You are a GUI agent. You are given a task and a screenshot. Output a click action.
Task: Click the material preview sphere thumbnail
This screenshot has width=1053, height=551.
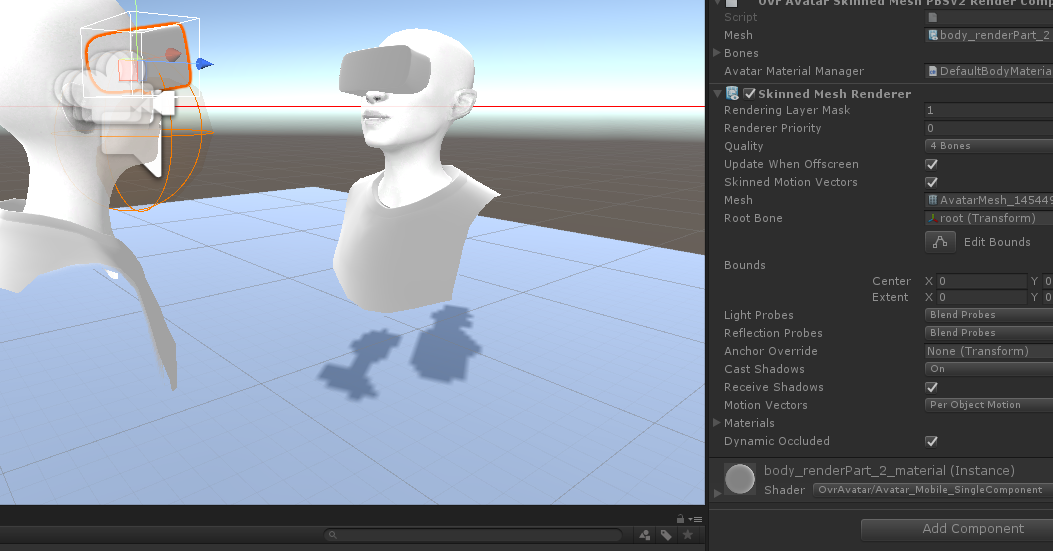tap(740, 479)
